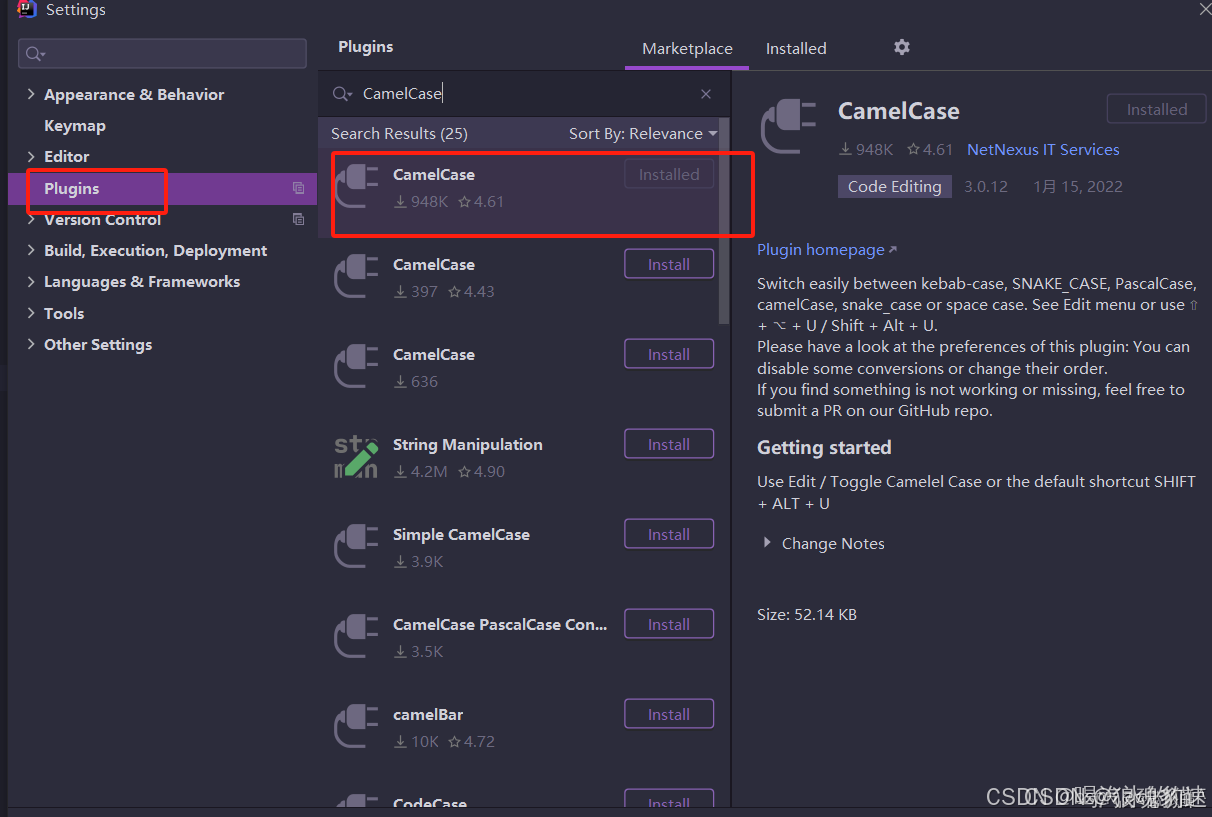1212x817 pixels.
Task: Click the Getting started heading
Action: tap(824, 447)
